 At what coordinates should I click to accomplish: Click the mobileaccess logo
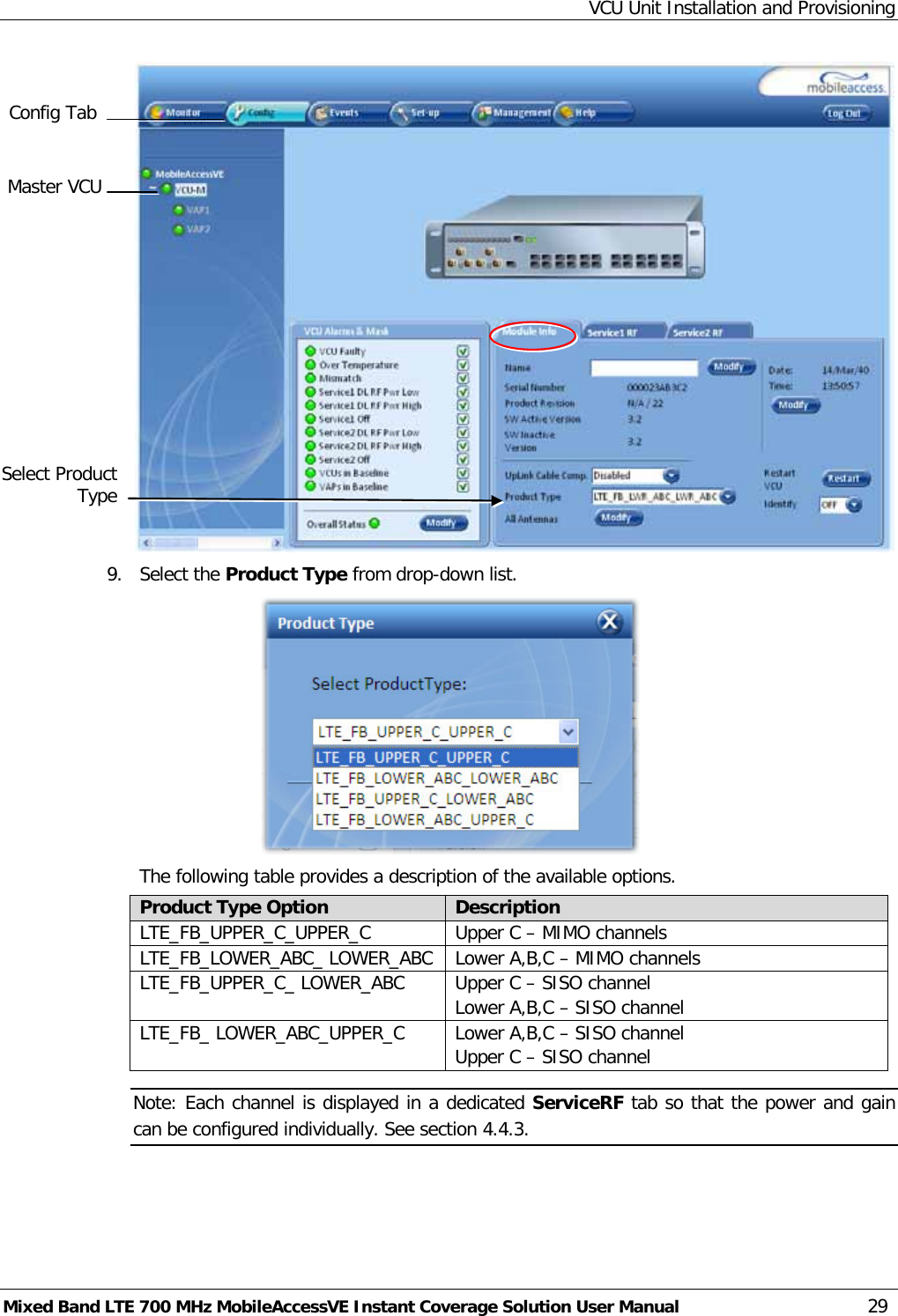point(845,85)
